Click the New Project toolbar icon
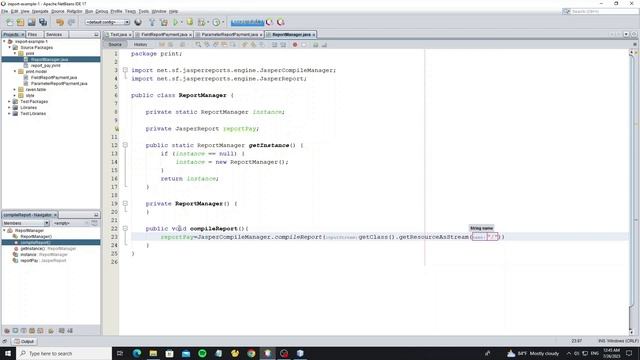Screen dimensions: 640x360 [20, 22]
